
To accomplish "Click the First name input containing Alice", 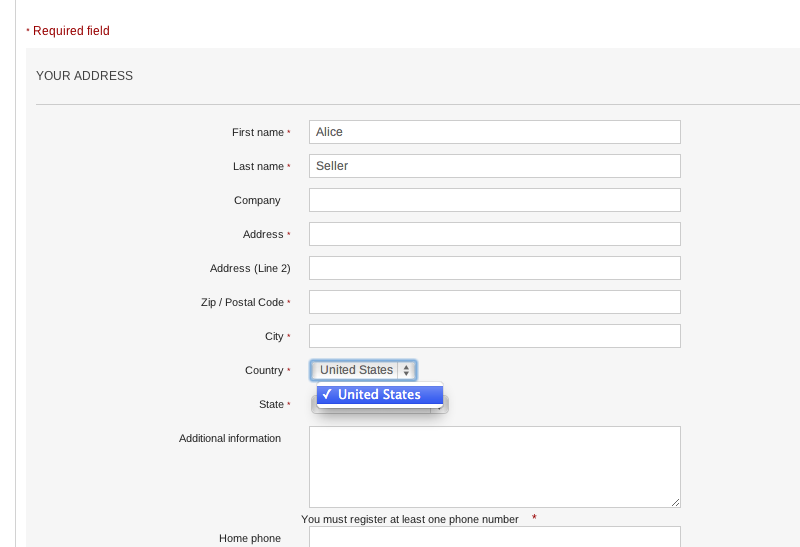I will click(494, 132).
